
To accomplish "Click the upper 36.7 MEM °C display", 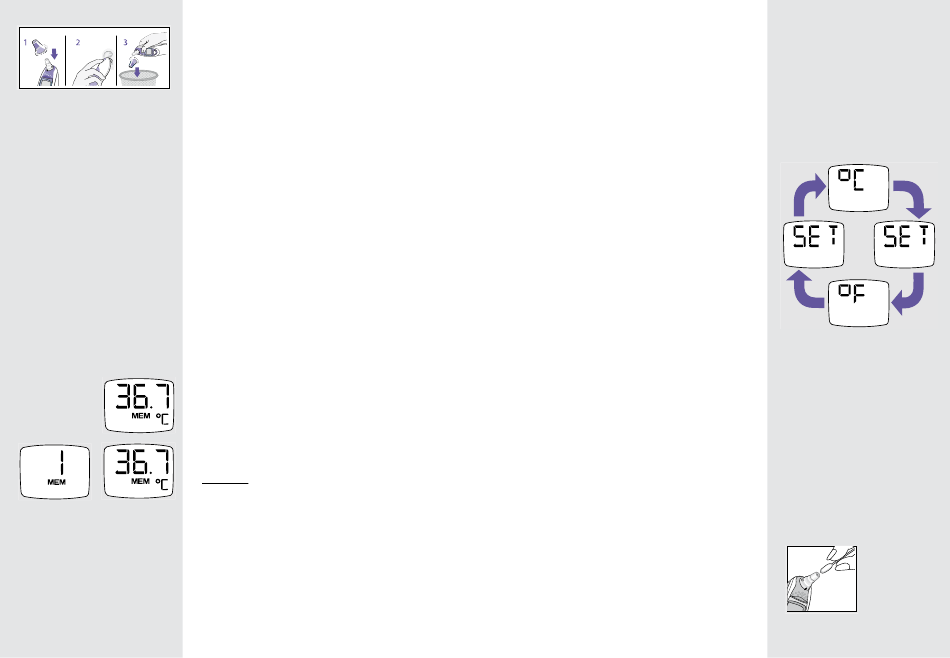I will [x=139, y=405].
